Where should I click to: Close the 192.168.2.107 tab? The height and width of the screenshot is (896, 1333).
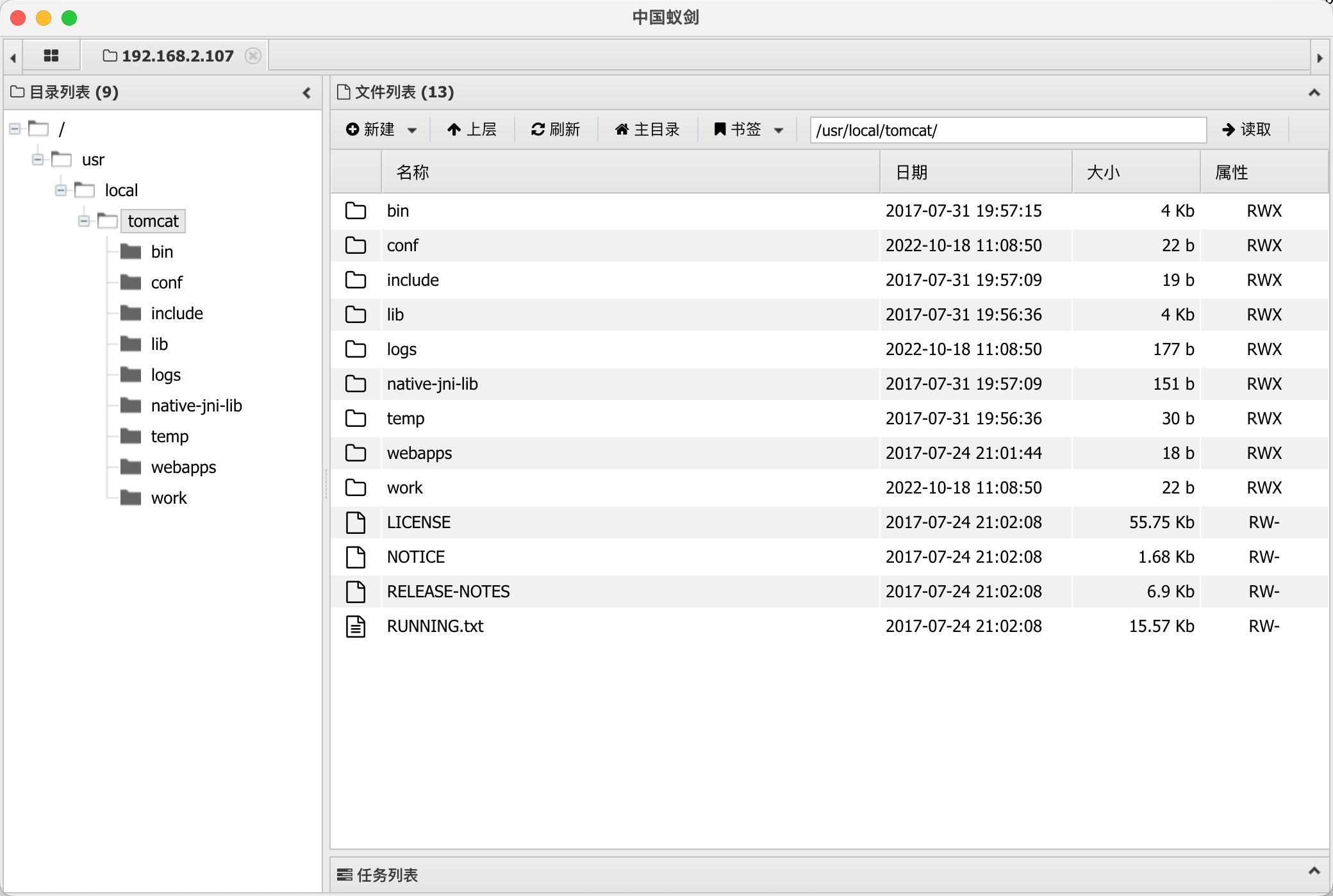point(253,56)
